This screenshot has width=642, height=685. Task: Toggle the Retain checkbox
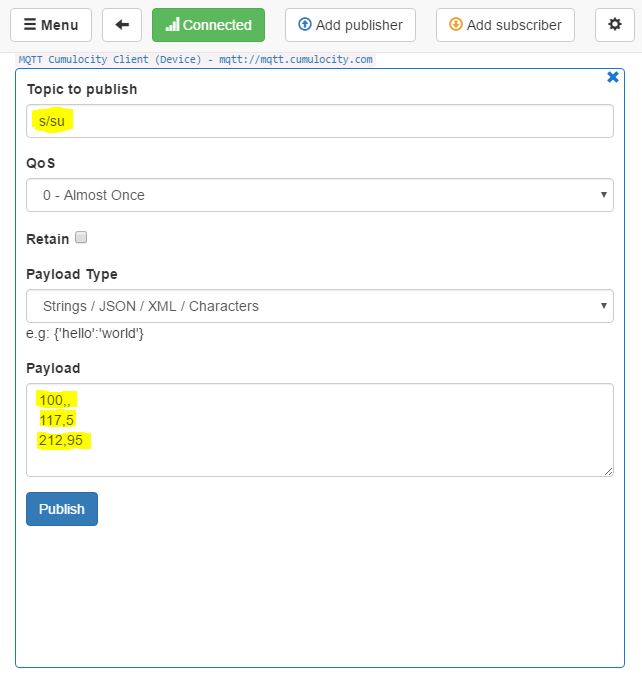(x=81, y=237)
